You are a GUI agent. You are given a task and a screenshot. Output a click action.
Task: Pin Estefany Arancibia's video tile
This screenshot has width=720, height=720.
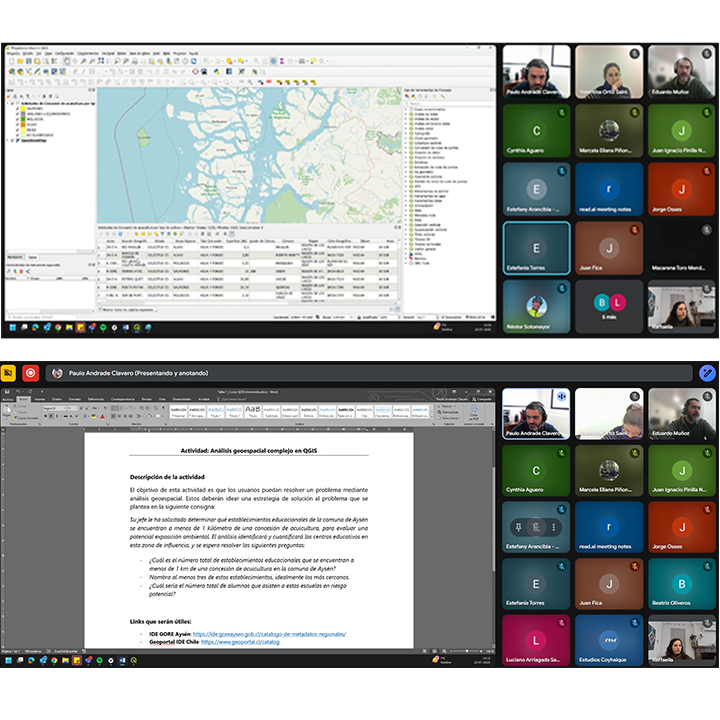point(520,526)
